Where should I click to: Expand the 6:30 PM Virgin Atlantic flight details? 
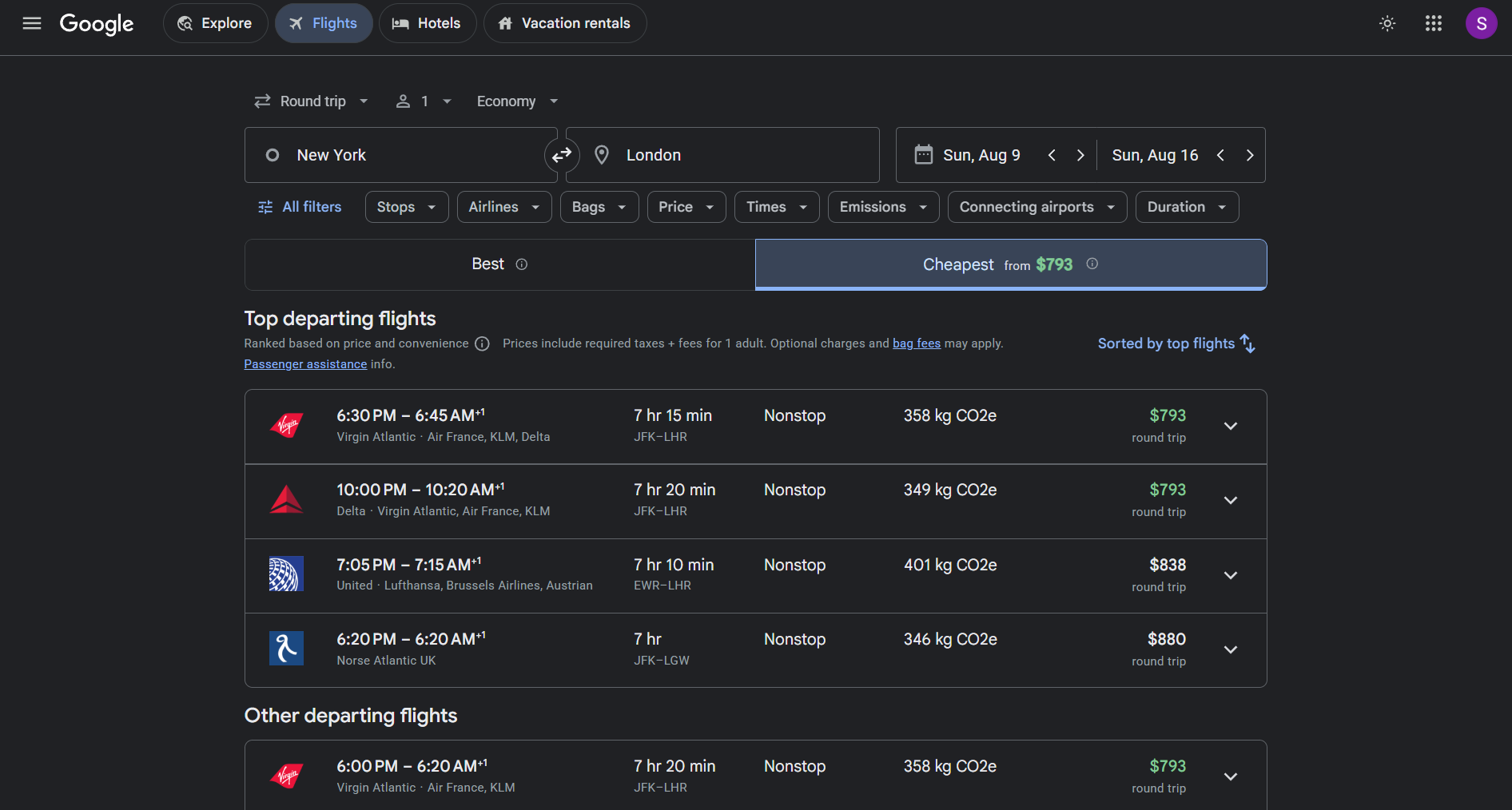click(1231, 426)
